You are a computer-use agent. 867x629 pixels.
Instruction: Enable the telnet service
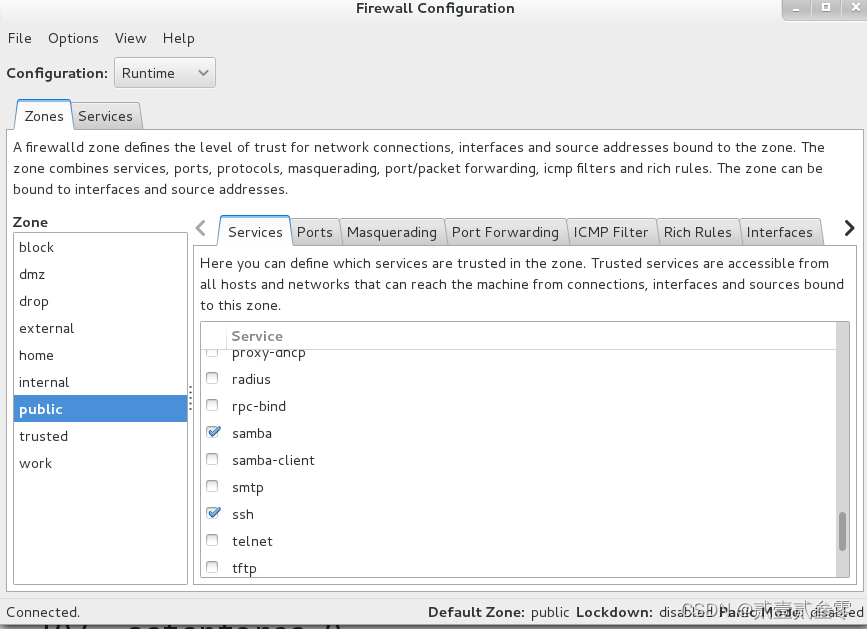tap(212, 540)
